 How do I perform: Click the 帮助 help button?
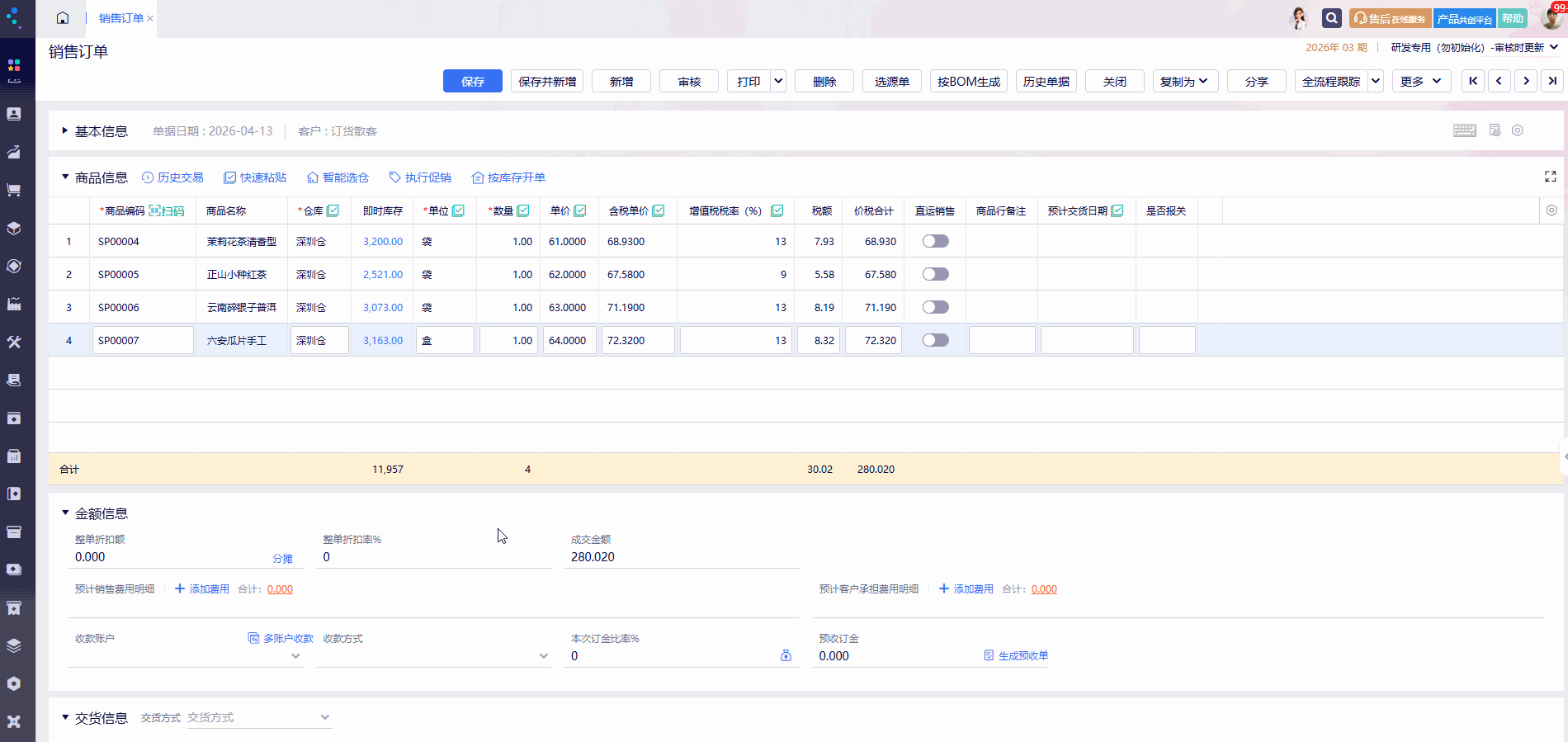click(1513, 18)
